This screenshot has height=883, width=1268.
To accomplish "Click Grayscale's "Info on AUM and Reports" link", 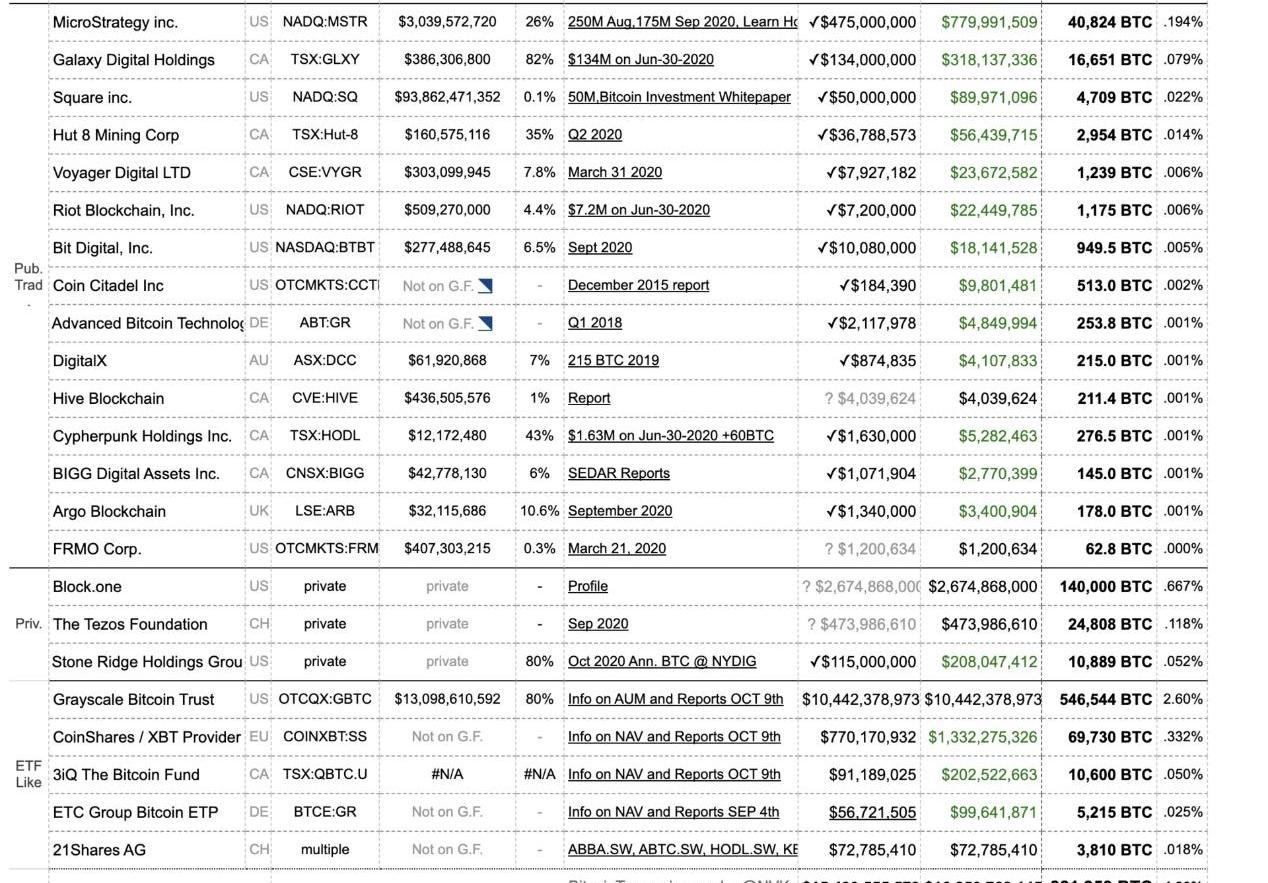I will tap(675, 699).
